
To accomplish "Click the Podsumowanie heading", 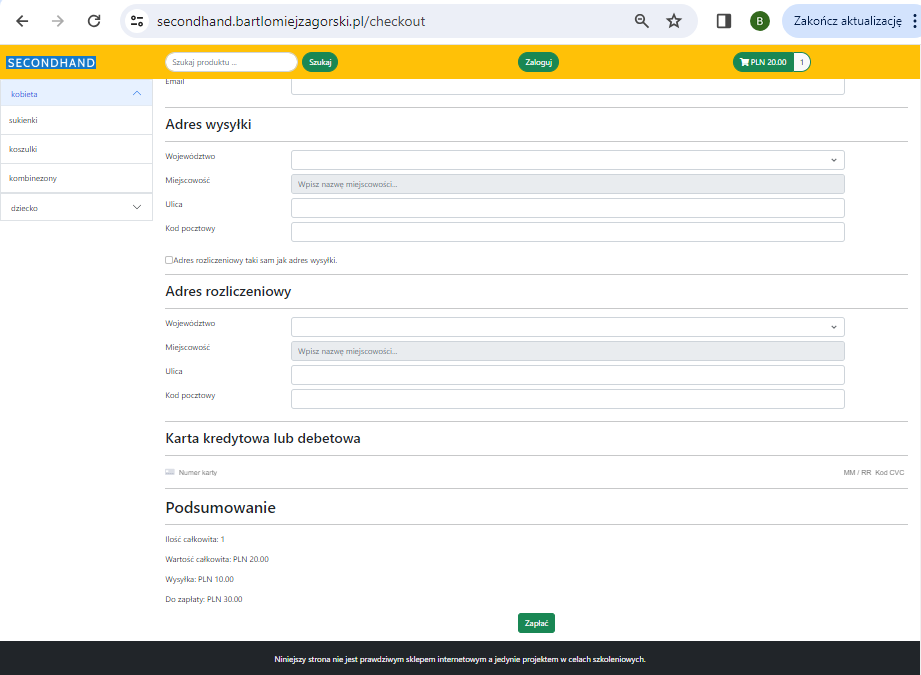I will (x=220, y=508).
